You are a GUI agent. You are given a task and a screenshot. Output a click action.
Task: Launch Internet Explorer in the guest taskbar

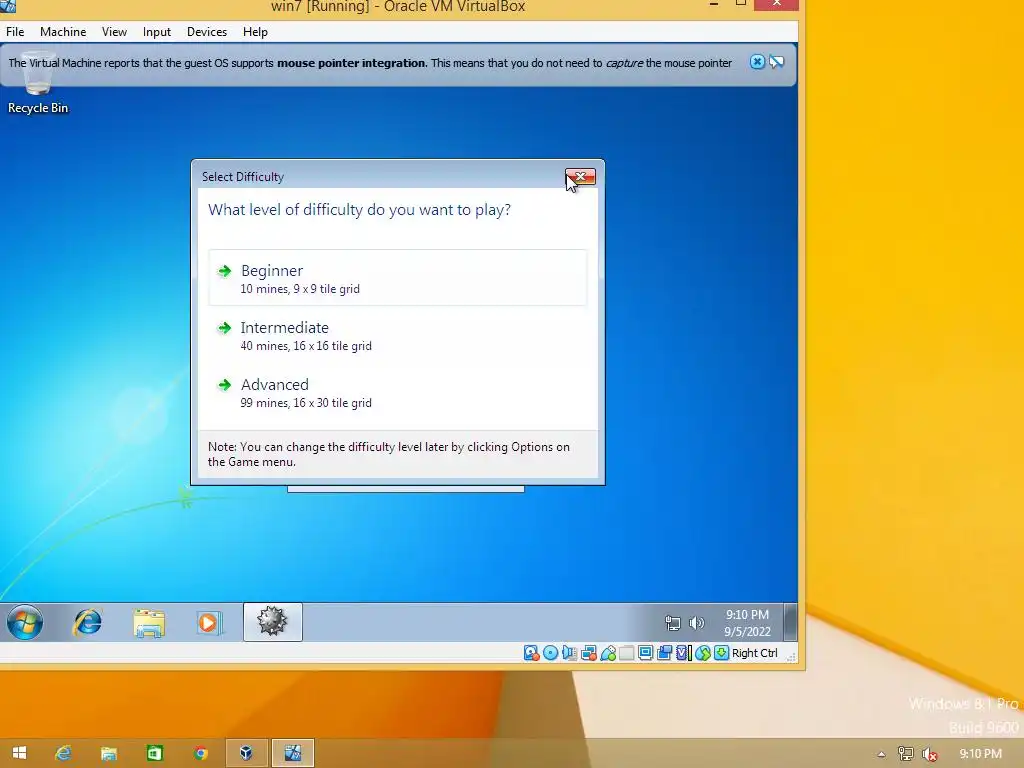[88, 622]
